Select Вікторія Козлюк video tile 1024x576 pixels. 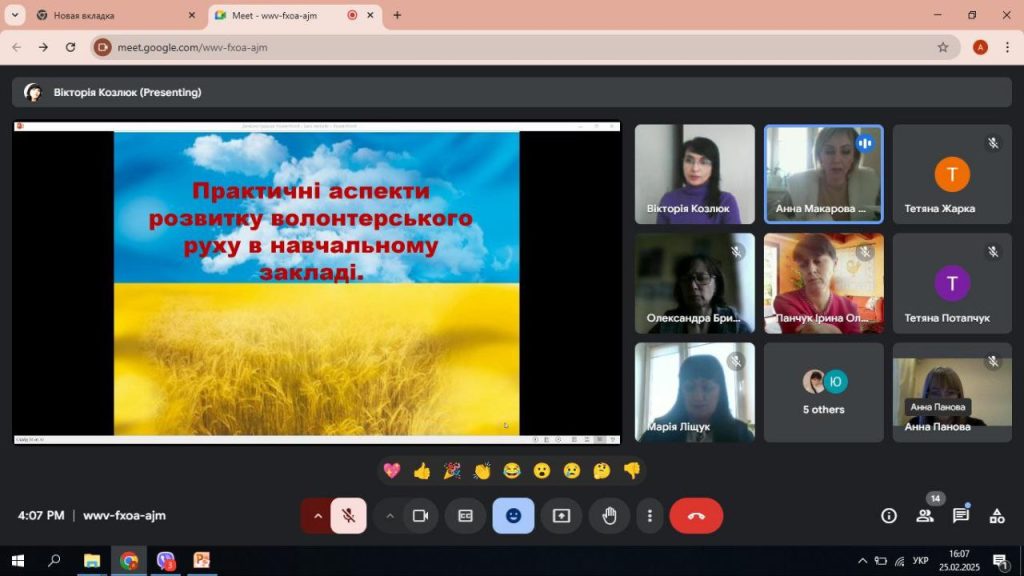(694, 173)
